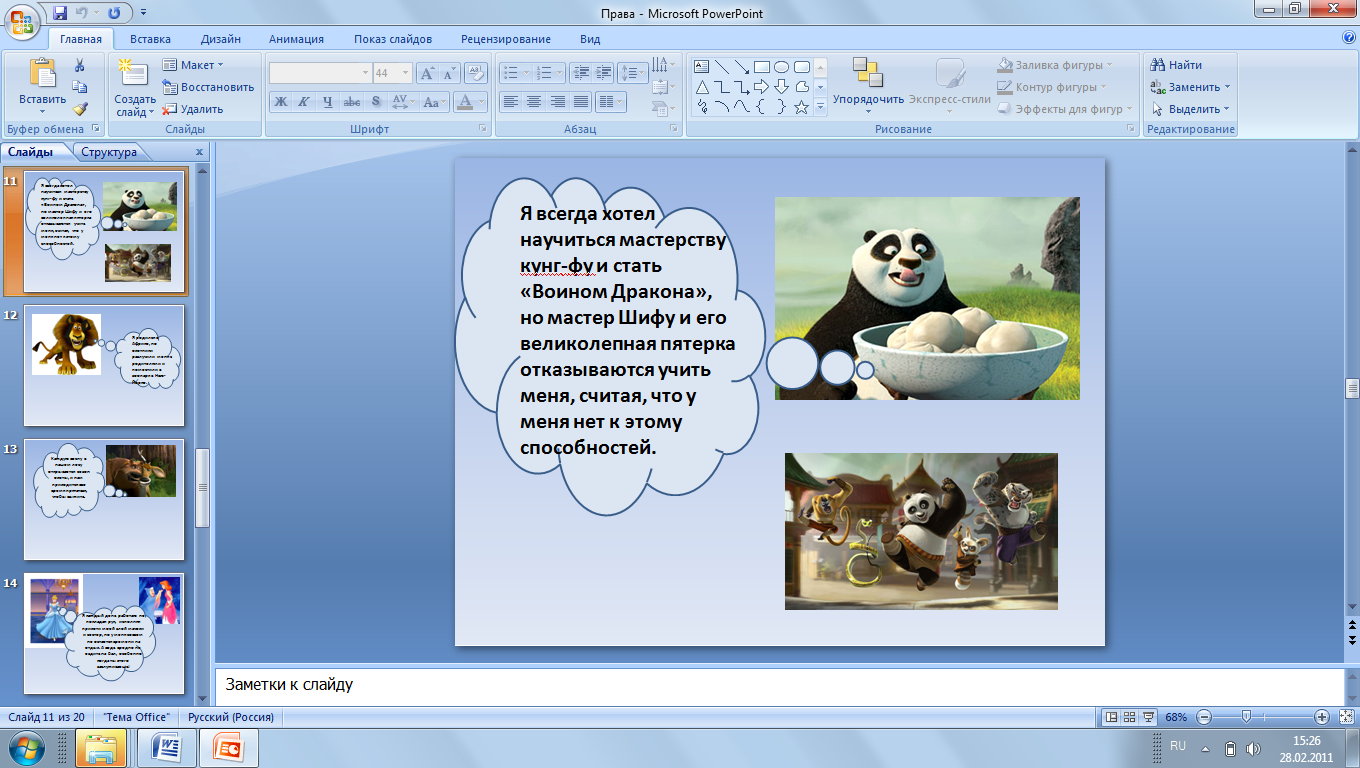Screen dimensions: 1360x768
Task: Open the line spacing dropdown
Action: click(633, 73)
